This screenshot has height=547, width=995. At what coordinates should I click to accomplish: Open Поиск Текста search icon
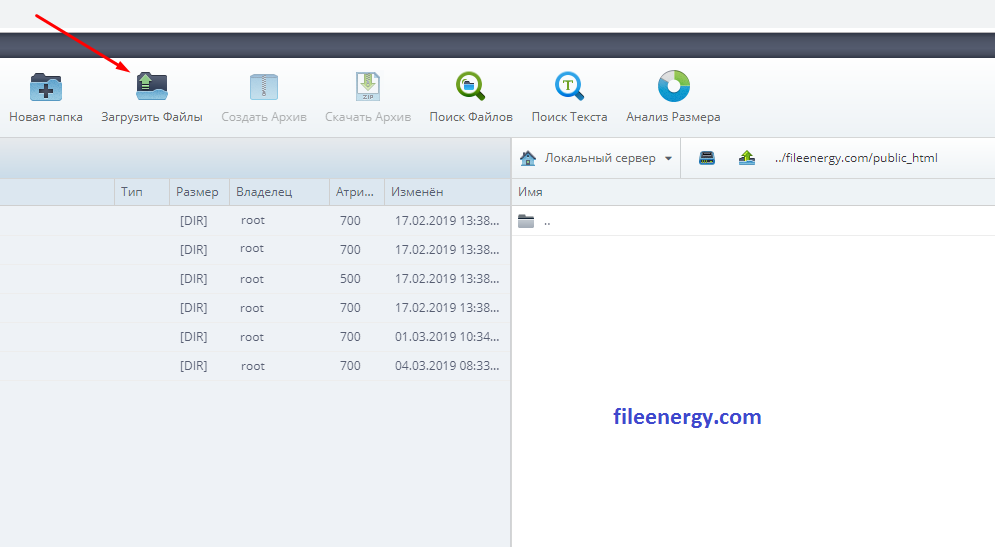click(569, 86)
